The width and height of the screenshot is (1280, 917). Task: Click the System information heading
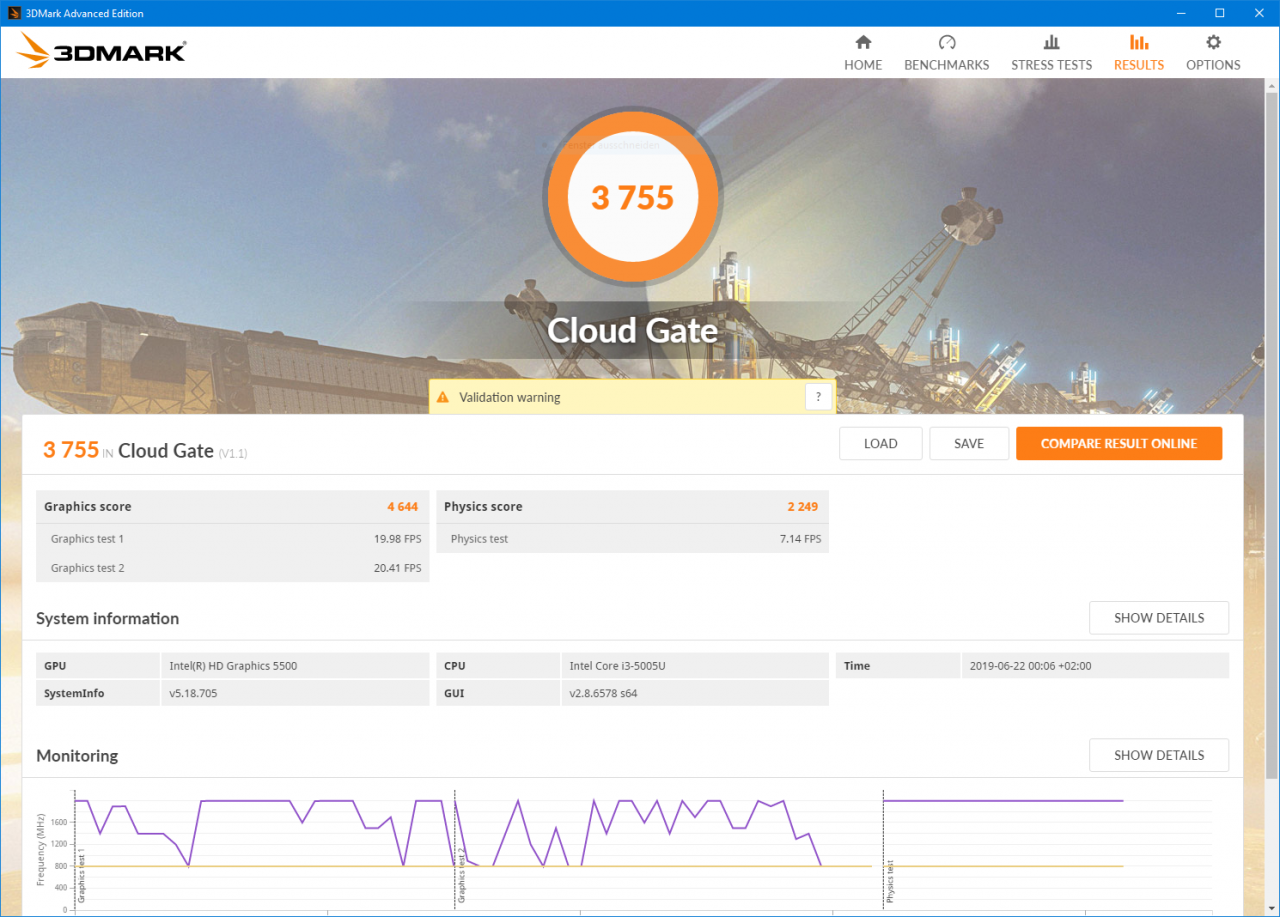click(108, 619)
